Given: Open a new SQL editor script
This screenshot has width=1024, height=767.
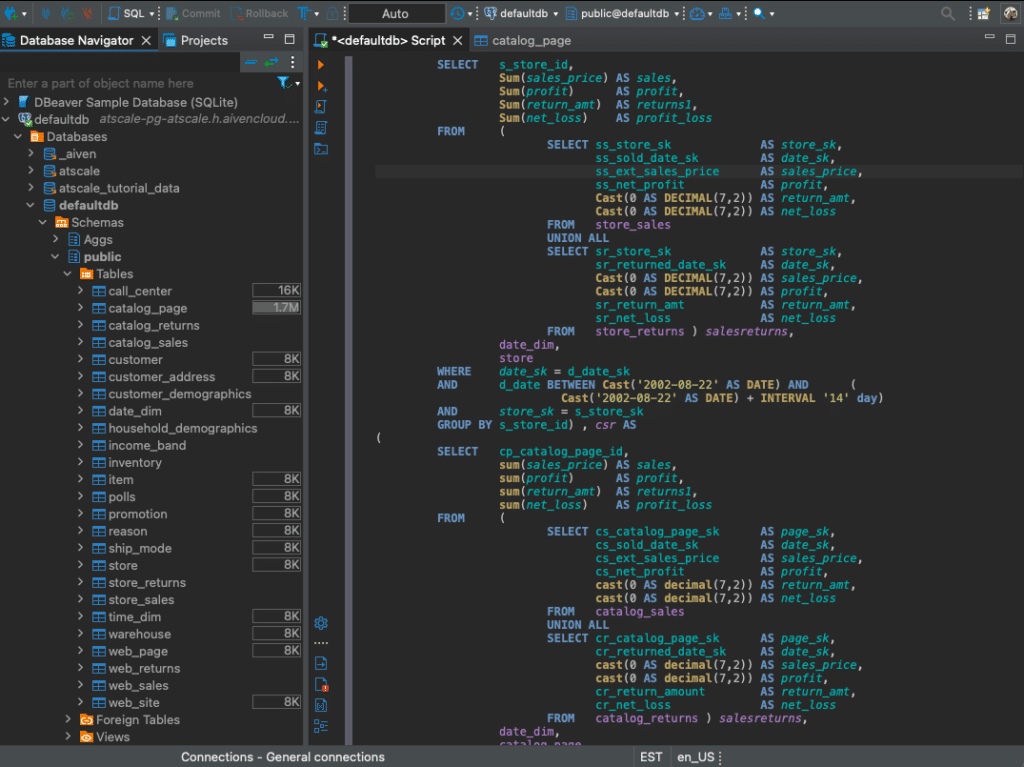Looking at the screenshot, I should point(127,13).
